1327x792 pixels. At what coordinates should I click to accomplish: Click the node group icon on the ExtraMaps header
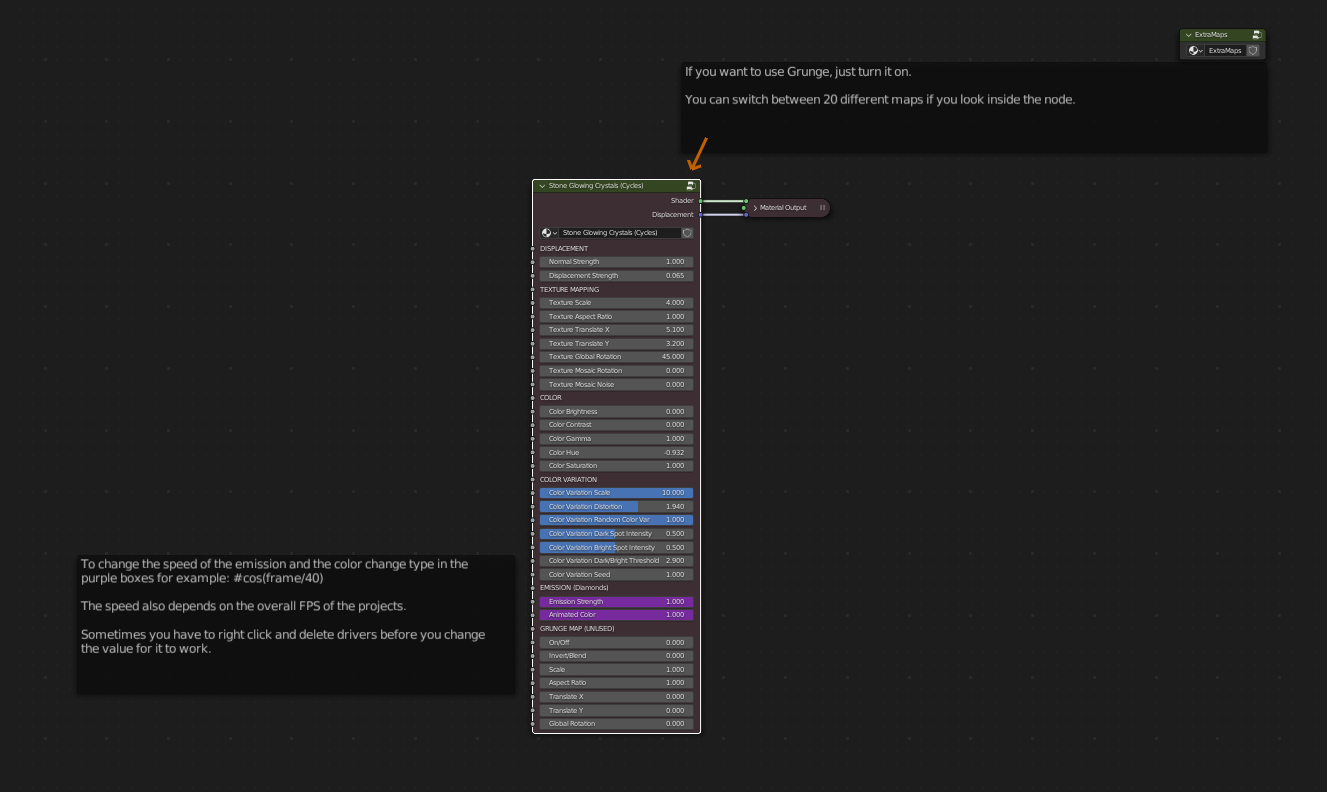[1257, 35]
